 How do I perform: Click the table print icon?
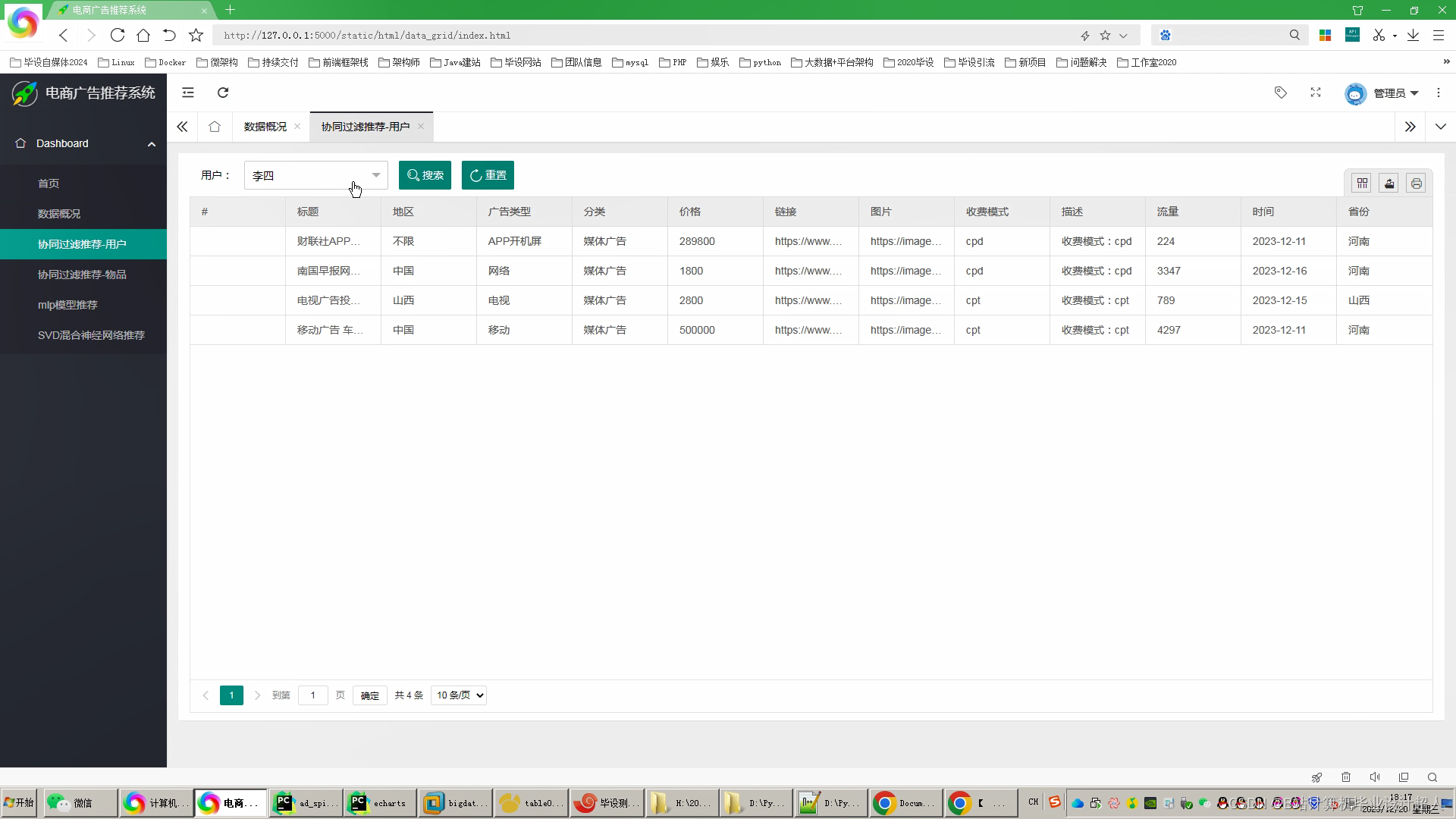click(x=1416, y=184)
